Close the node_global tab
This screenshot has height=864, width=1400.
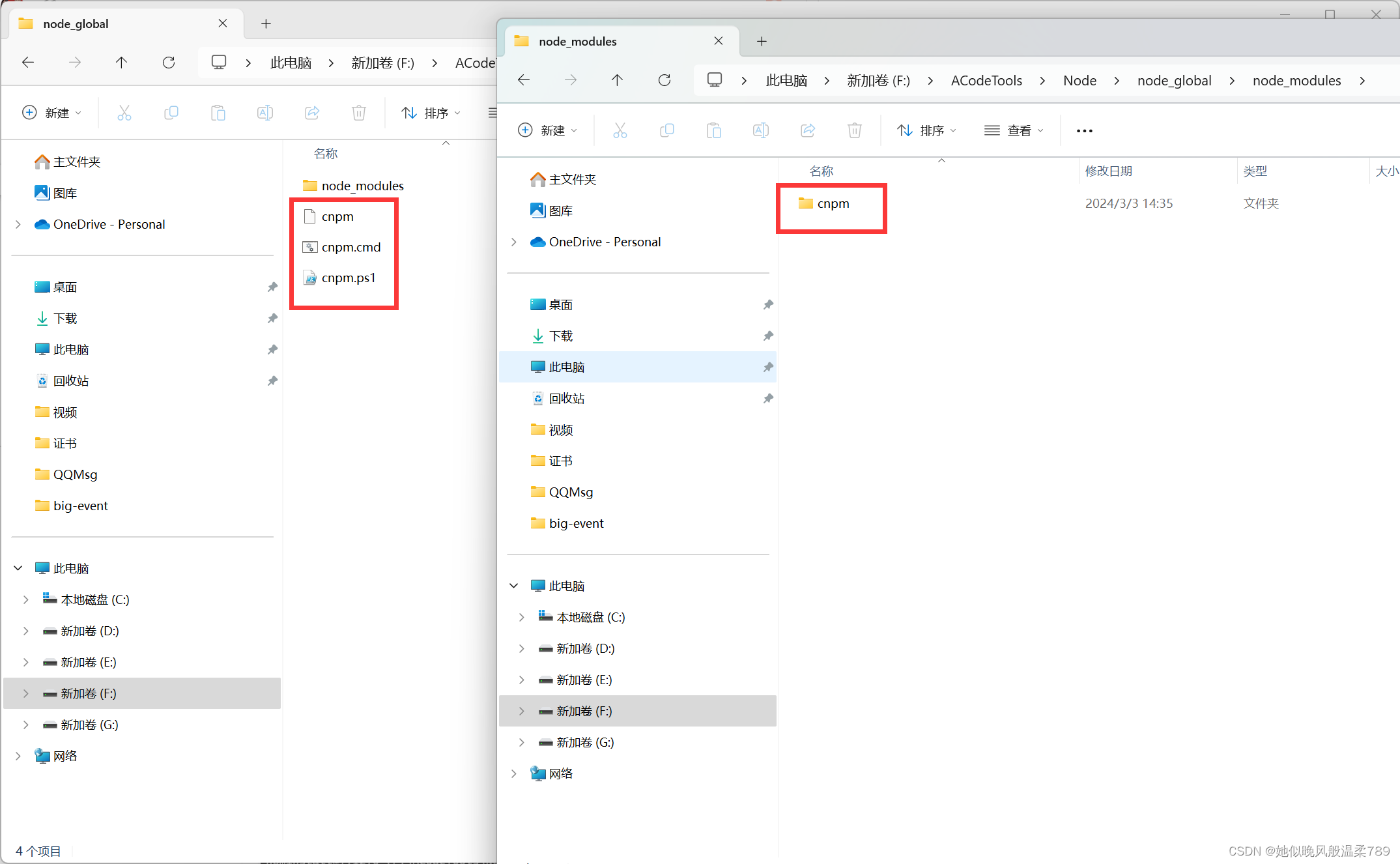coord(223,23)
